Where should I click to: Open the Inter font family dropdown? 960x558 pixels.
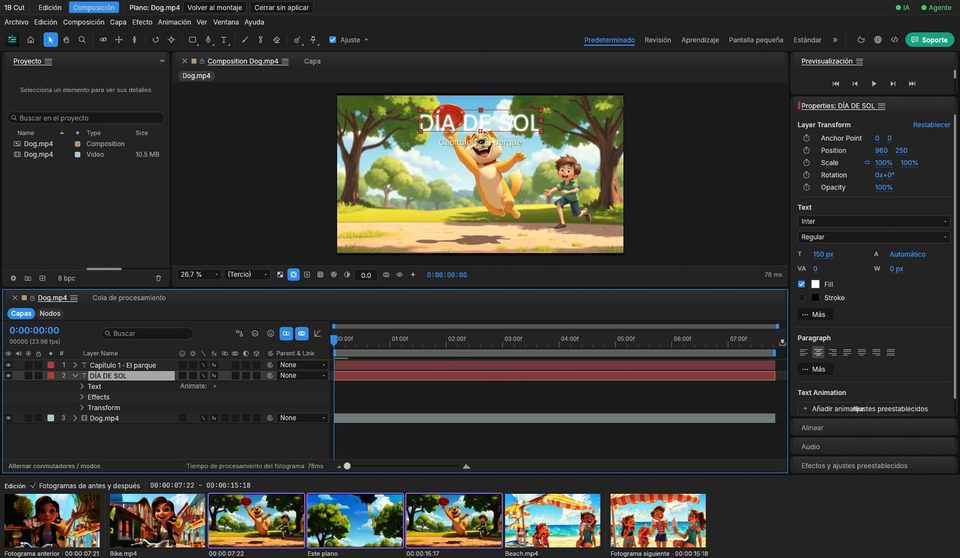tap(873, 222)
